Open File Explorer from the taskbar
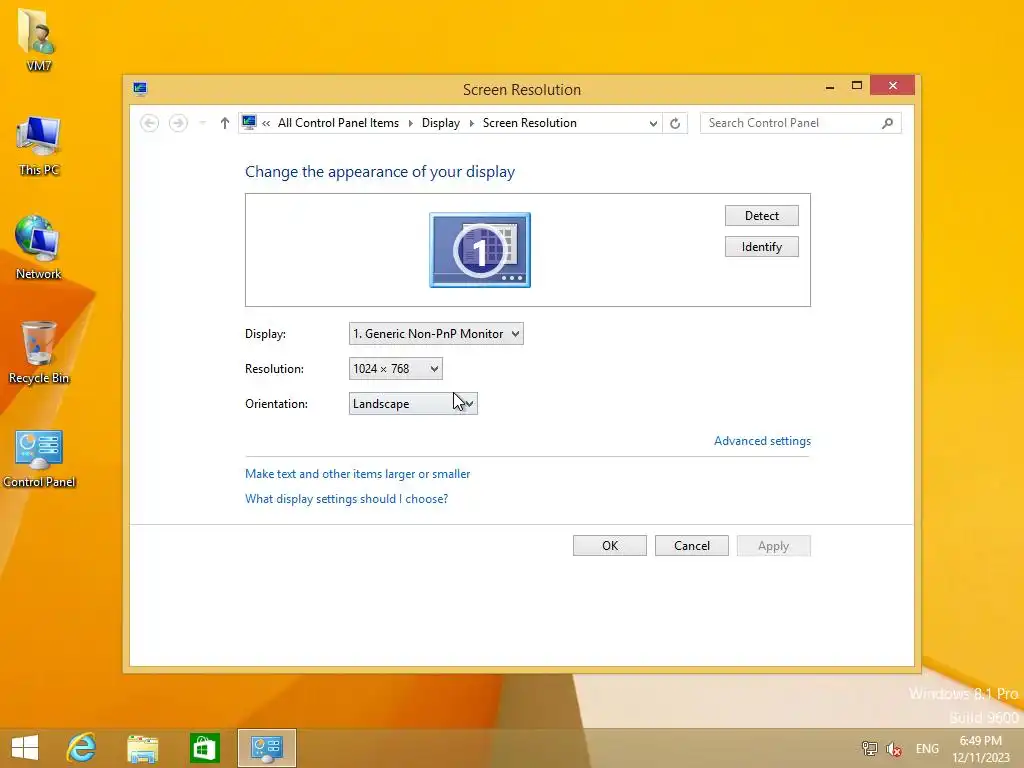 click(x=142, y=748)
